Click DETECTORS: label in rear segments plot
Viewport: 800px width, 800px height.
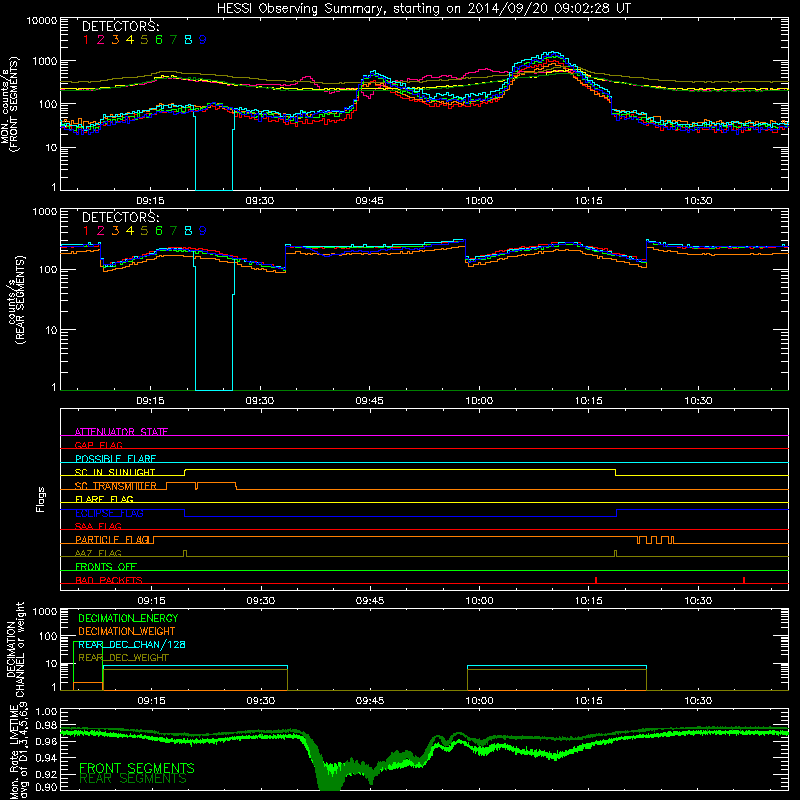120,217
